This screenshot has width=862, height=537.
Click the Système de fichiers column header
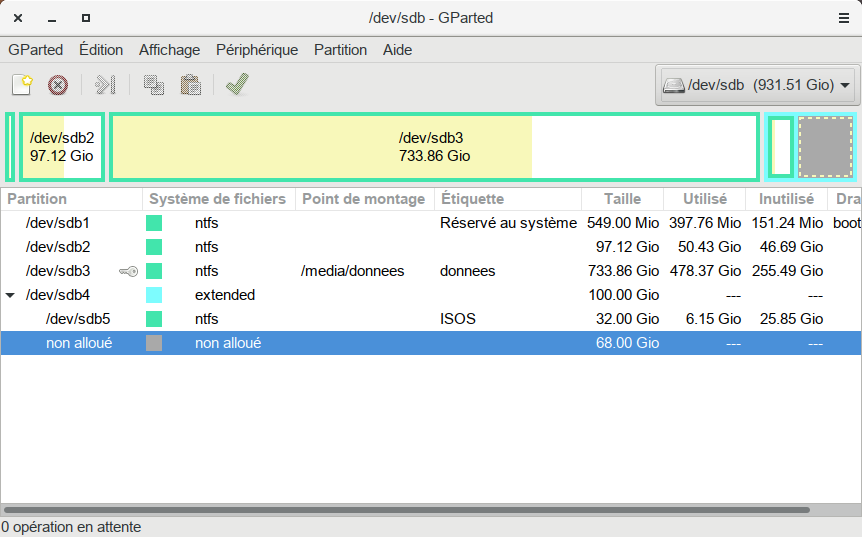pyautogui.click(x=217, y=199)
